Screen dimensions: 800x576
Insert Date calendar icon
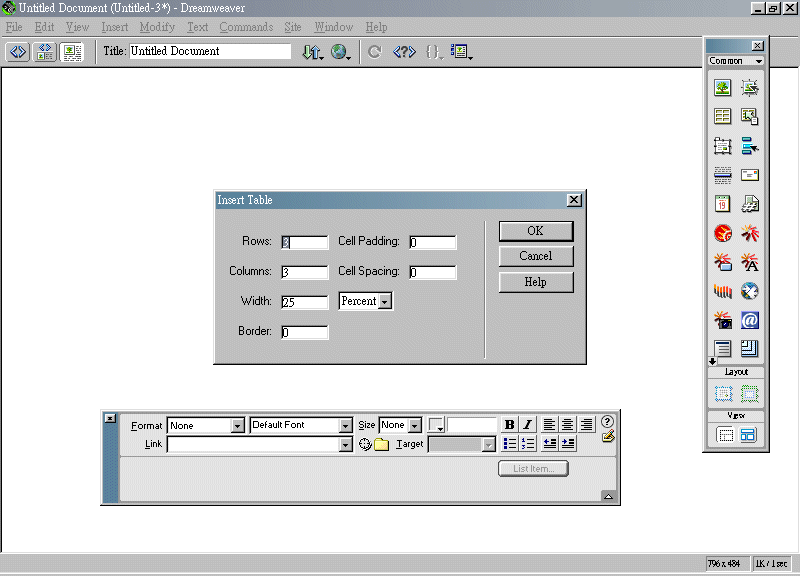(722, 204)
